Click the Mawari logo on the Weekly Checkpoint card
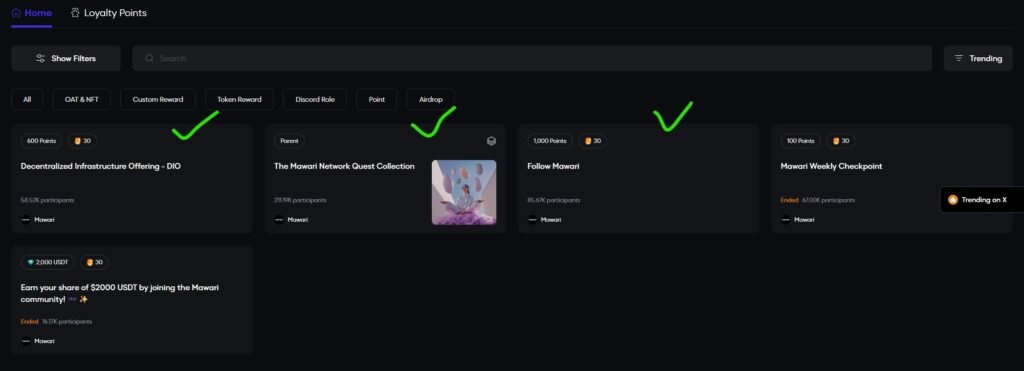The height and width of the screenshot is (371, 1024). point(786,220)
